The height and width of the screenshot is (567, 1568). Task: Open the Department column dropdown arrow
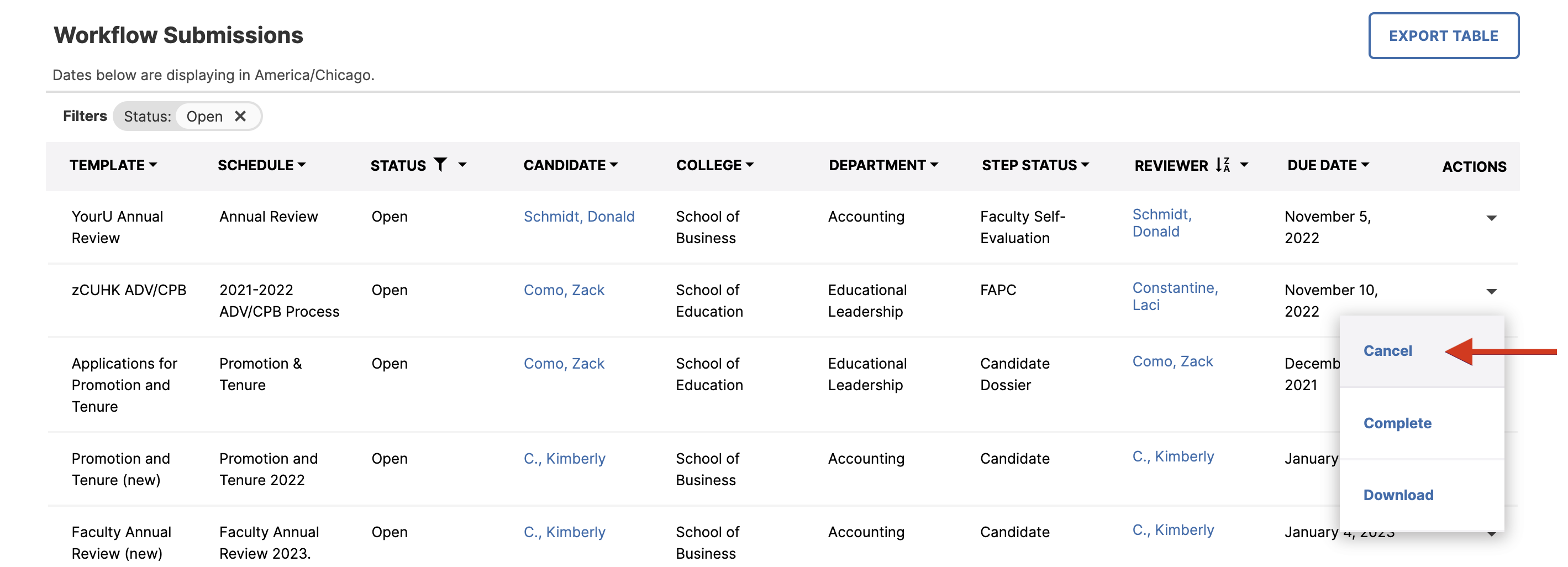coord(934,165)
